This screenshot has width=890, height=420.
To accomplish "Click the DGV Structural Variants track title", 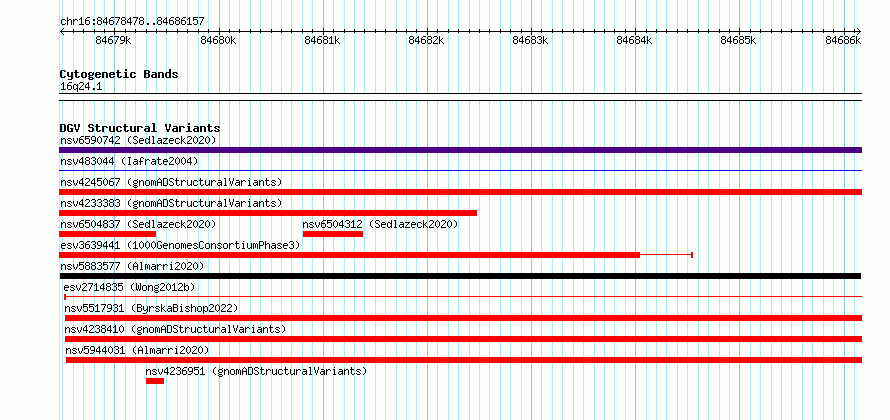I will click(140, 128).
